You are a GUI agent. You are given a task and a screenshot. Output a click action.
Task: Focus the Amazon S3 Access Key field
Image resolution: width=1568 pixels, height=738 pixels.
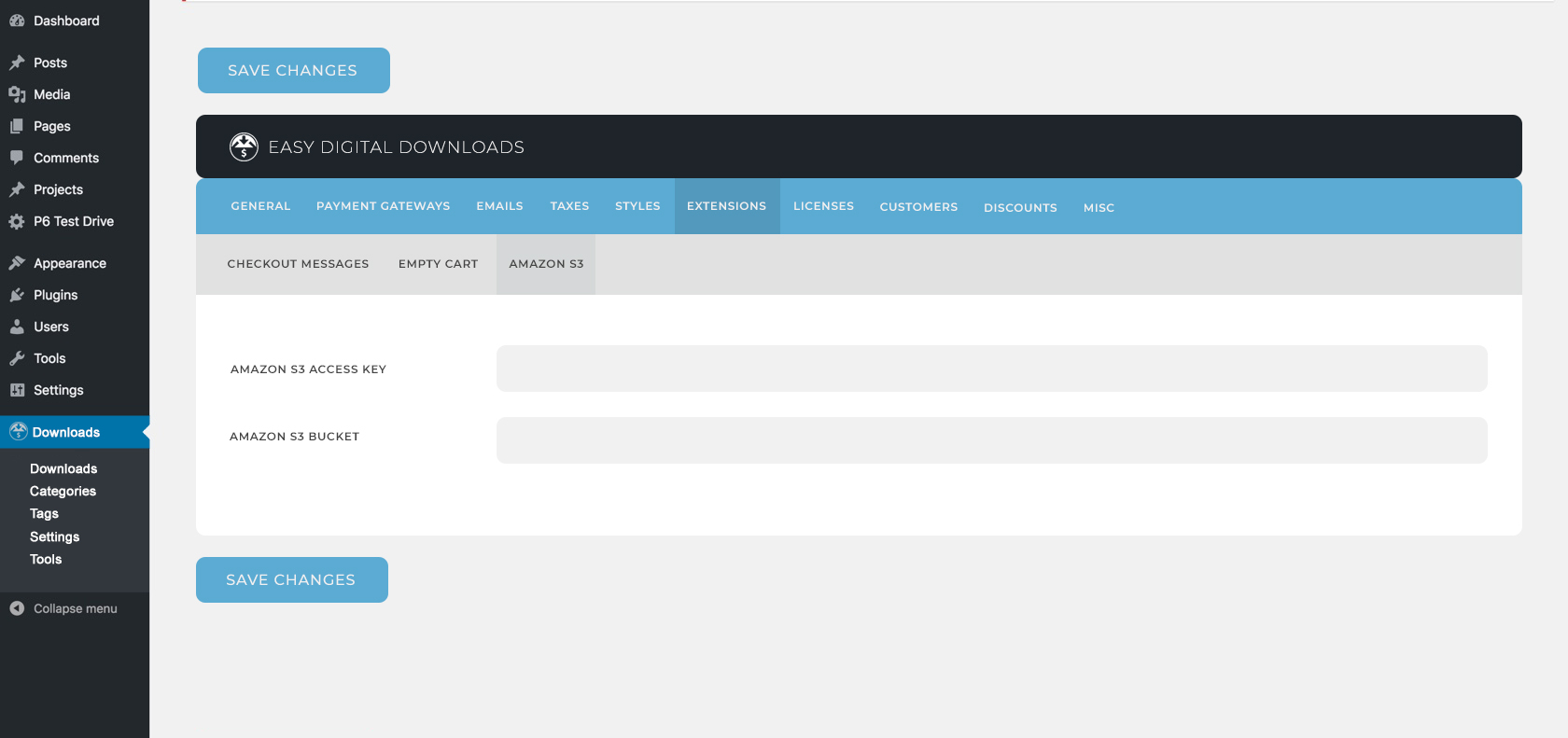pyautogui.click(x=991, y=369)
